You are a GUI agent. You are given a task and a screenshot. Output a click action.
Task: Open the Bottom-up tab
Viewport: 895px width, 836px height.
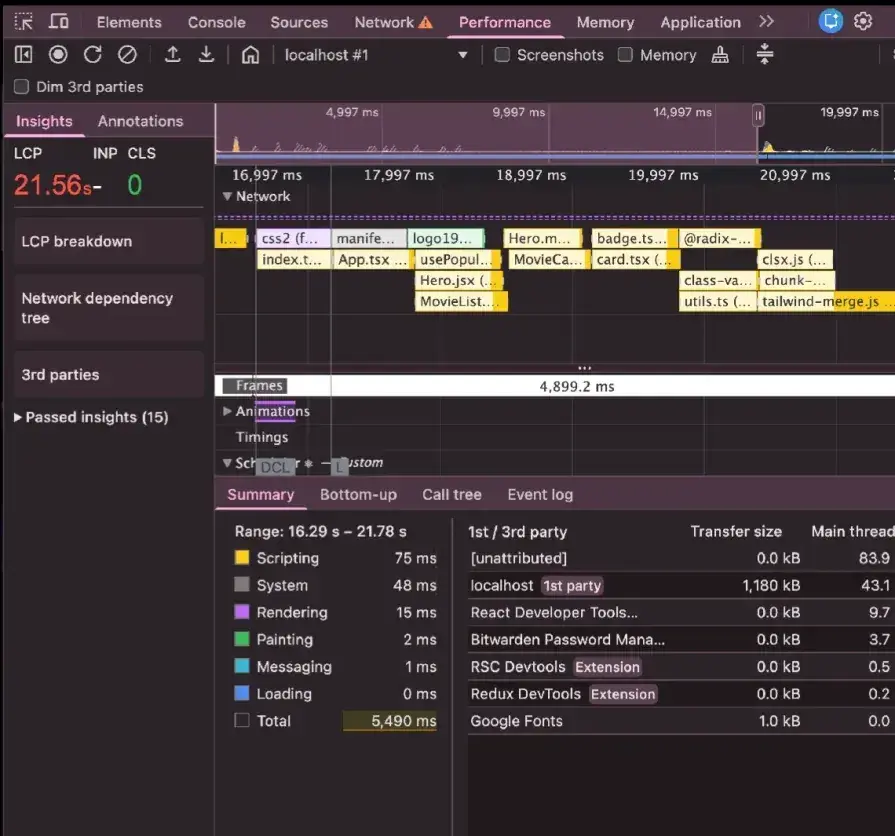click(x=358, y=495)
